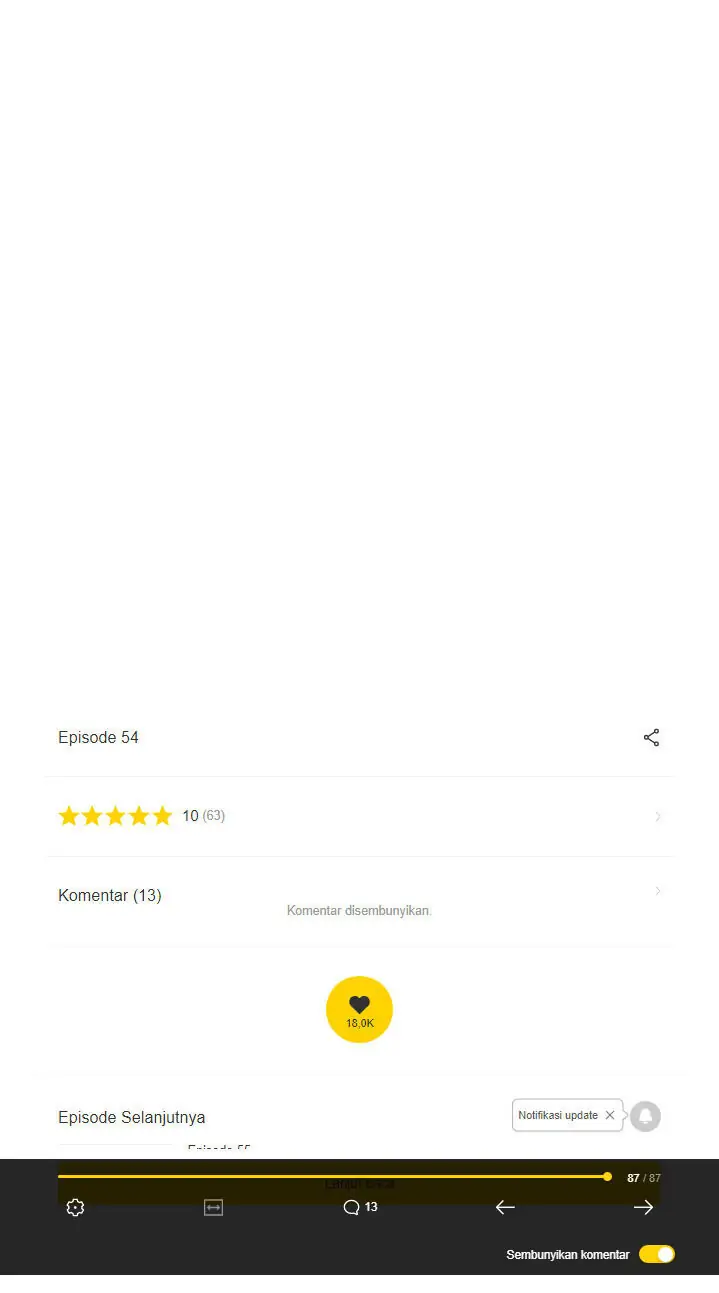Click the Notifikasi update label

[x=558, y=1115]
